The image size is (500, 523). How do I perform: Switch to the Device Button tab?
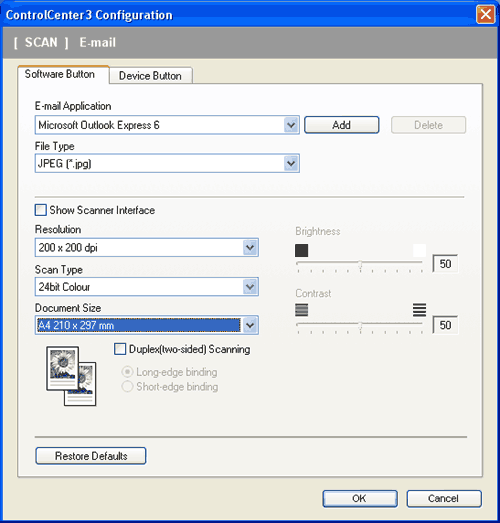pos(150,76)
